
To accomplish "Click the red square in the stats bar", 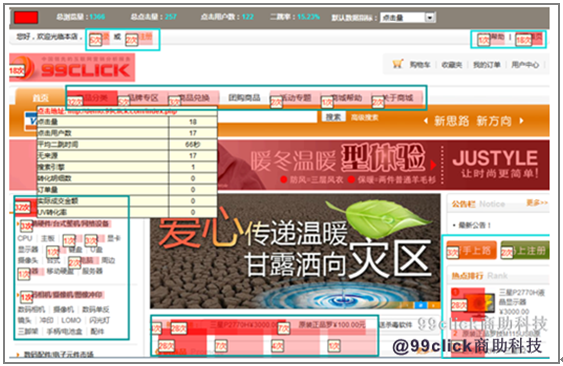I will coord(26,17).
